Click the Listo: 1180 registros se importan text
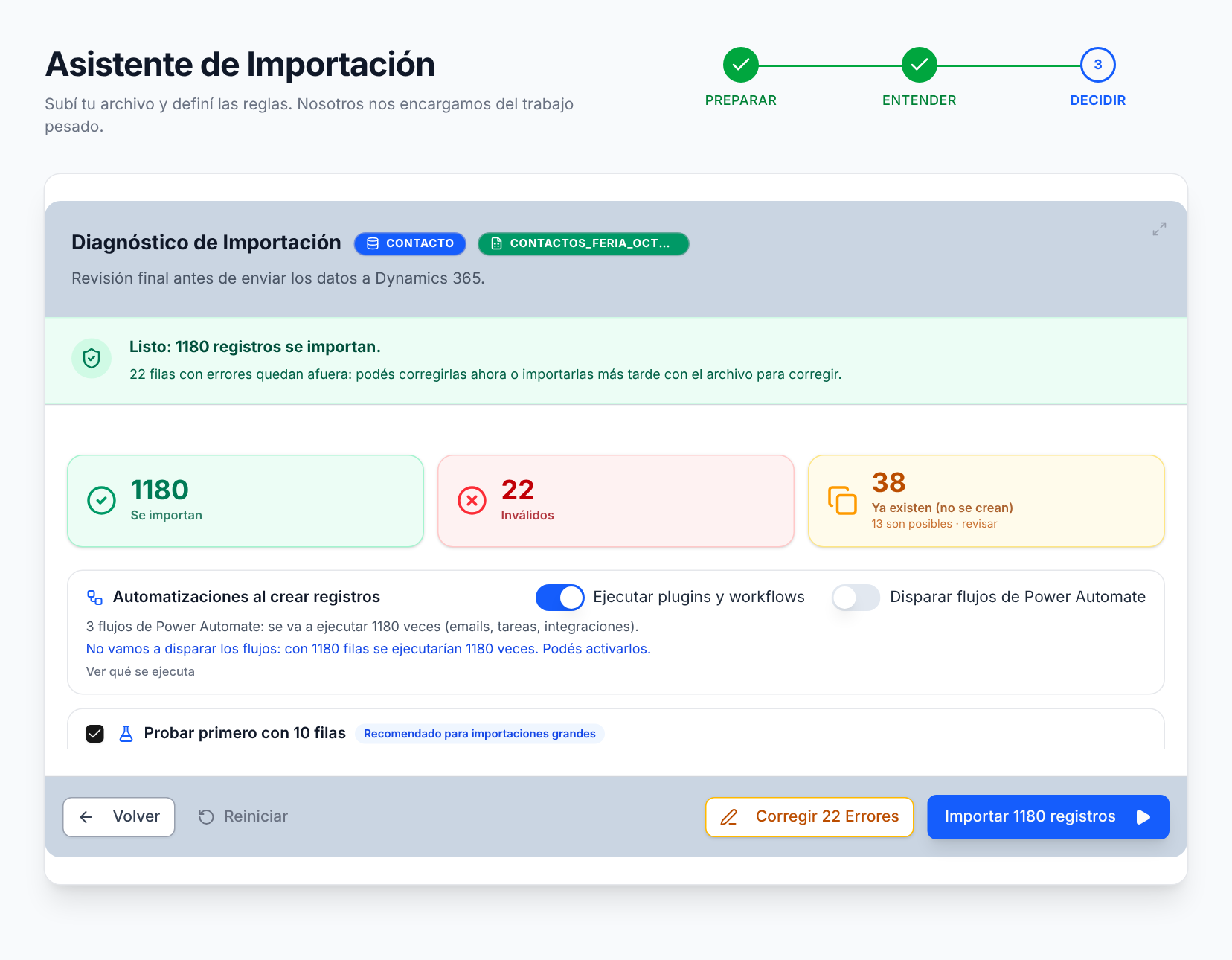 [255, 347]
